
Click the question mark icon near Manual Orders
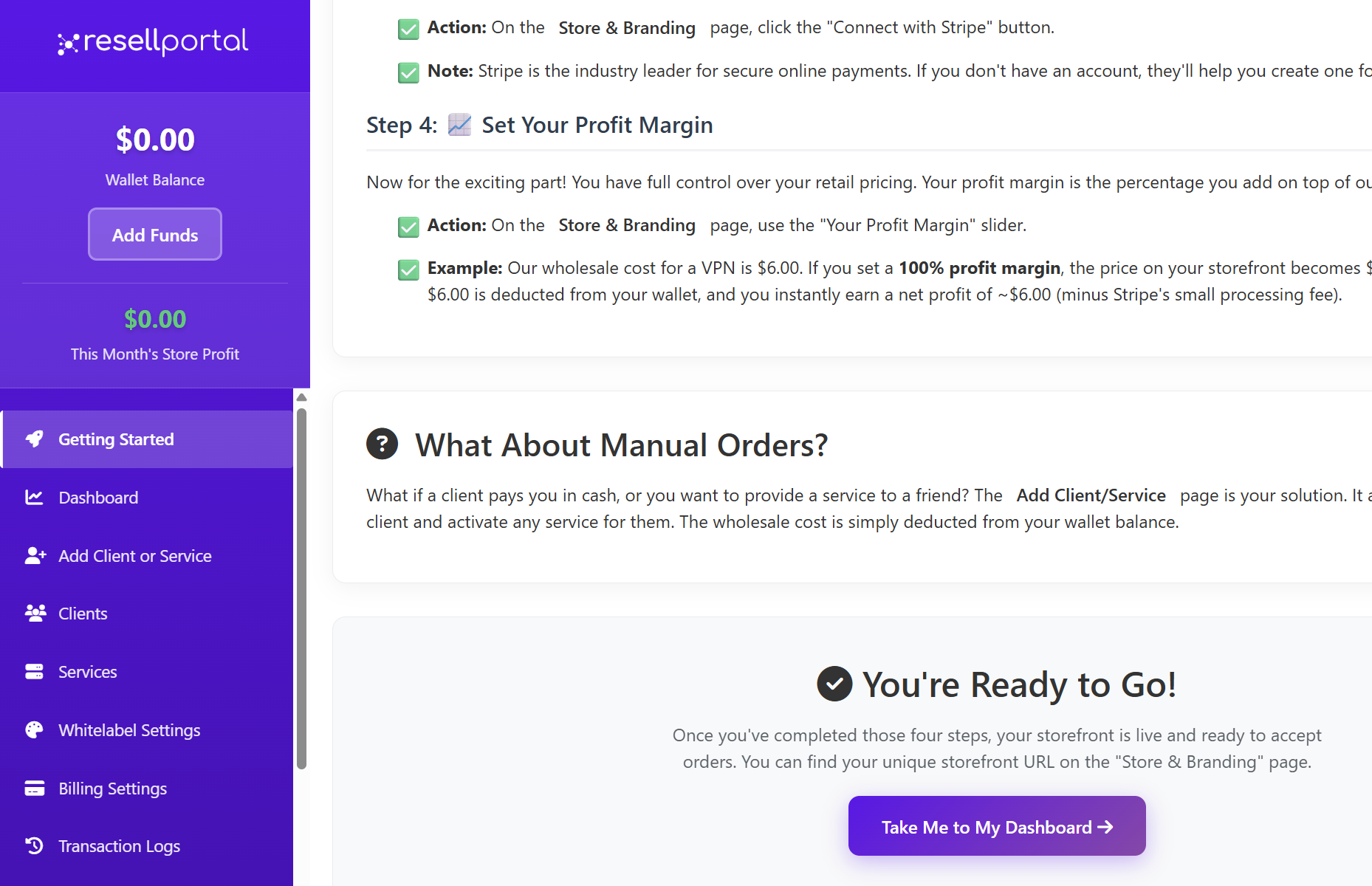click(x=382, y=444)
